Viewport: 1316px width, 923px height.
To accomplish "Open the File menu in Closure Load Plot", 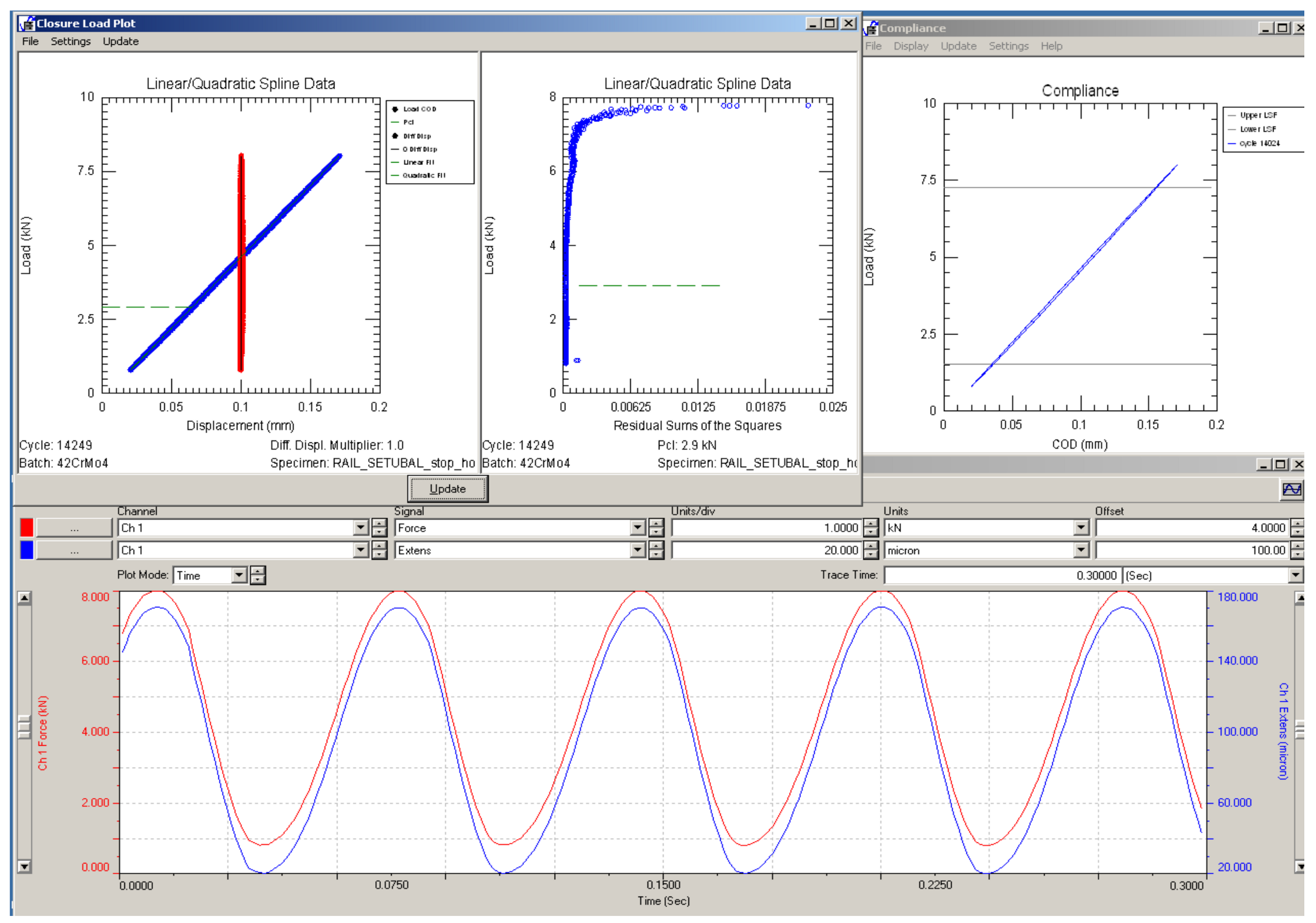I will click(30, 41).
